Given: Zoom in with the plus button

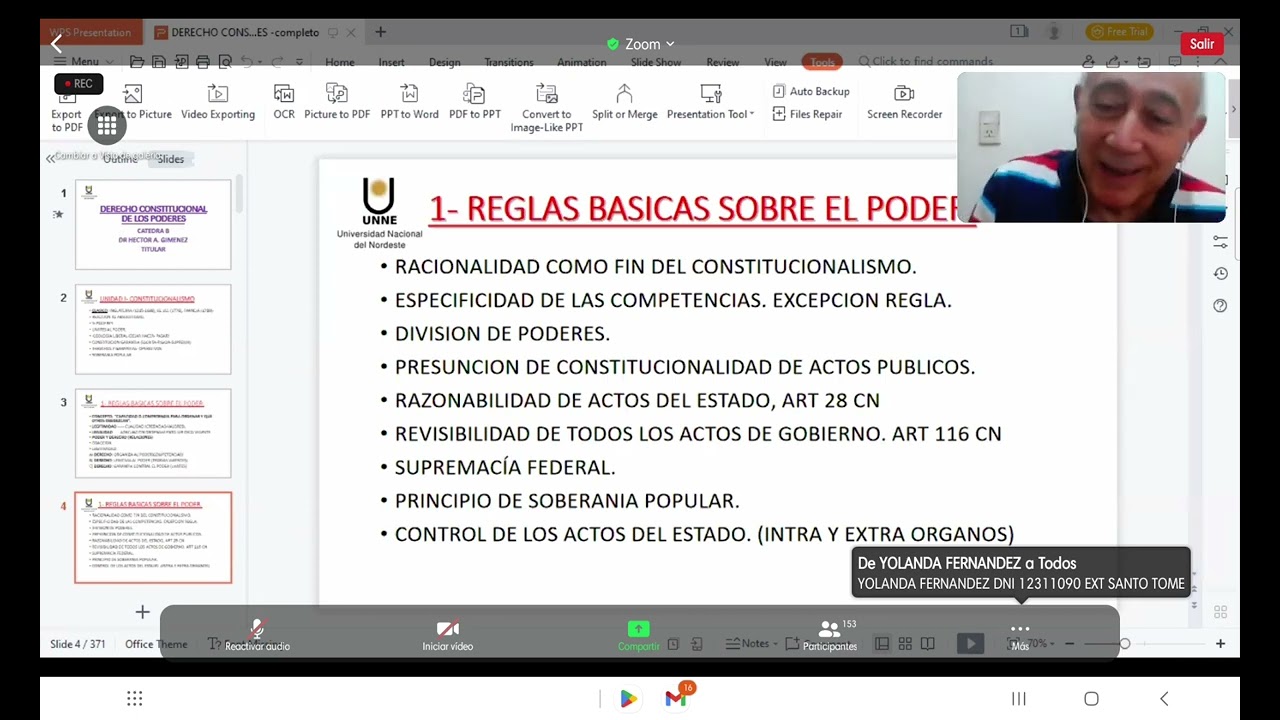Looking at the screenshot, I should (1220, 644).
